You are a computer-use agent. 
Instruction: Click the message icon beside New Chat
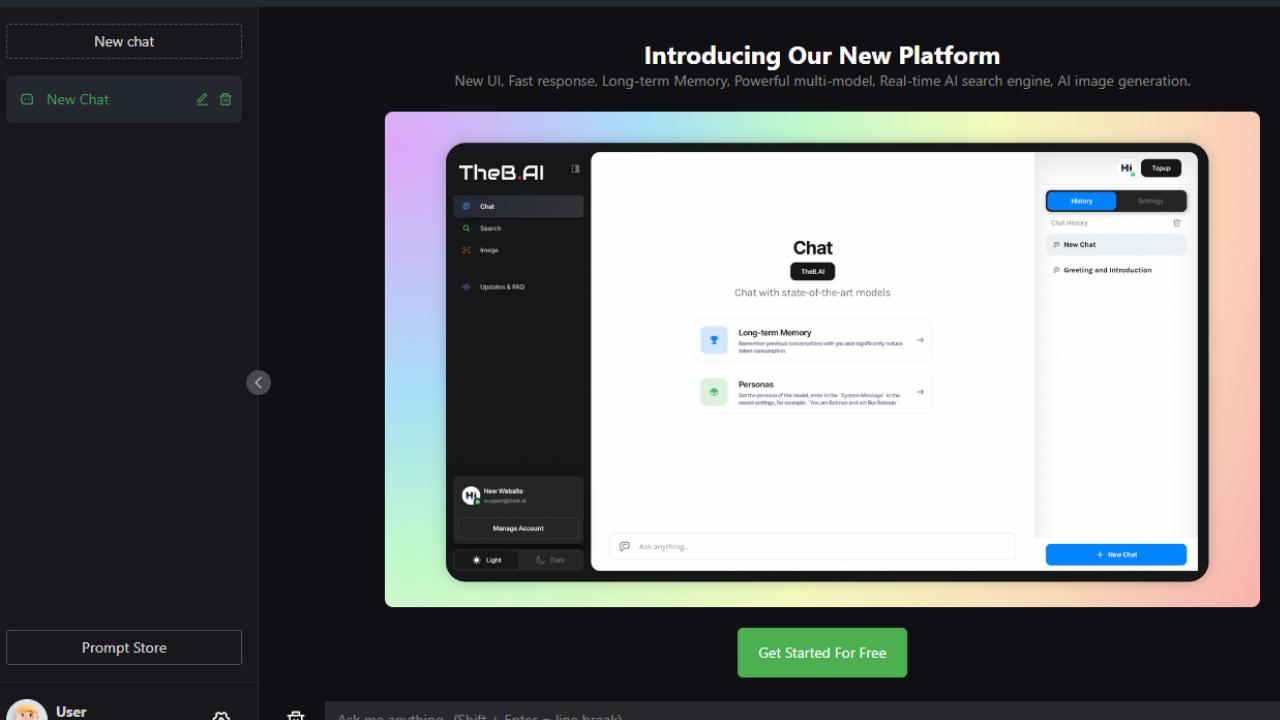pyautogui.click(x=27, y=99)
